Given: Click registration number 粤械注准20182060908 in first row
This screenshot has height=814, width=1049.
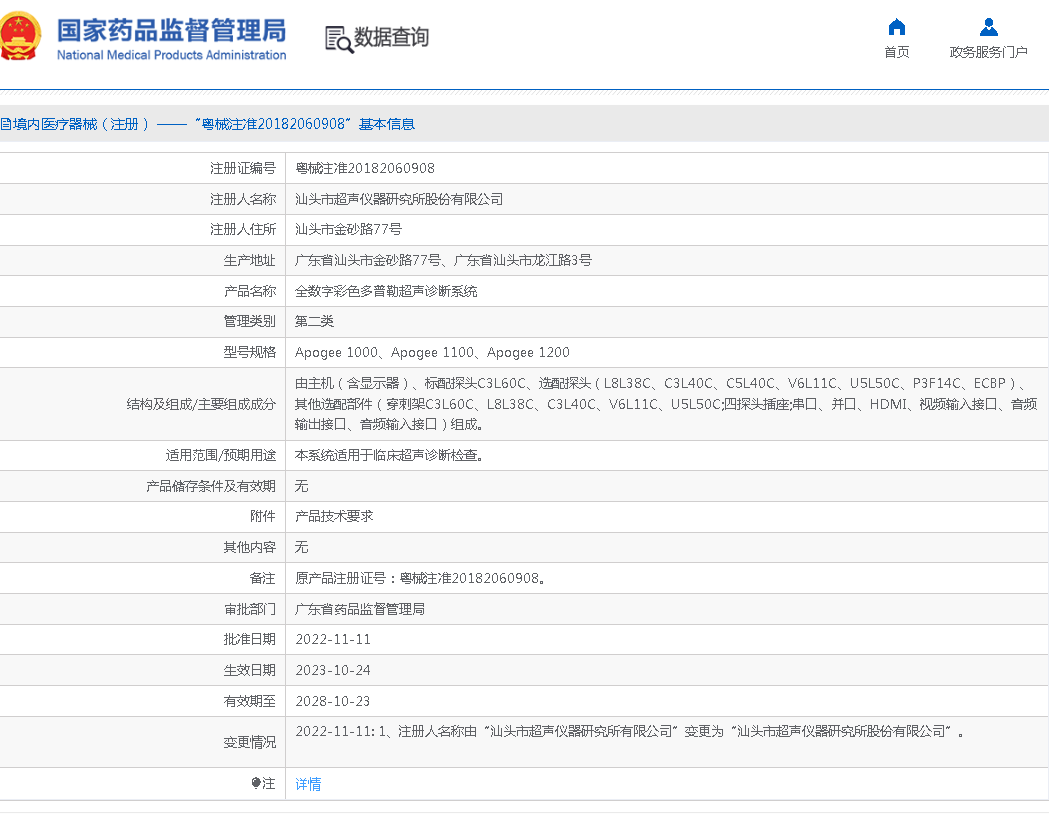Looking at the screenshot, I should tap(365, 169).
